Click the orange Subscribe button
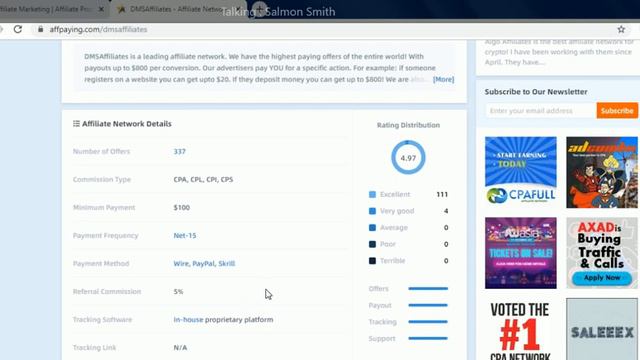 point(617,111)
